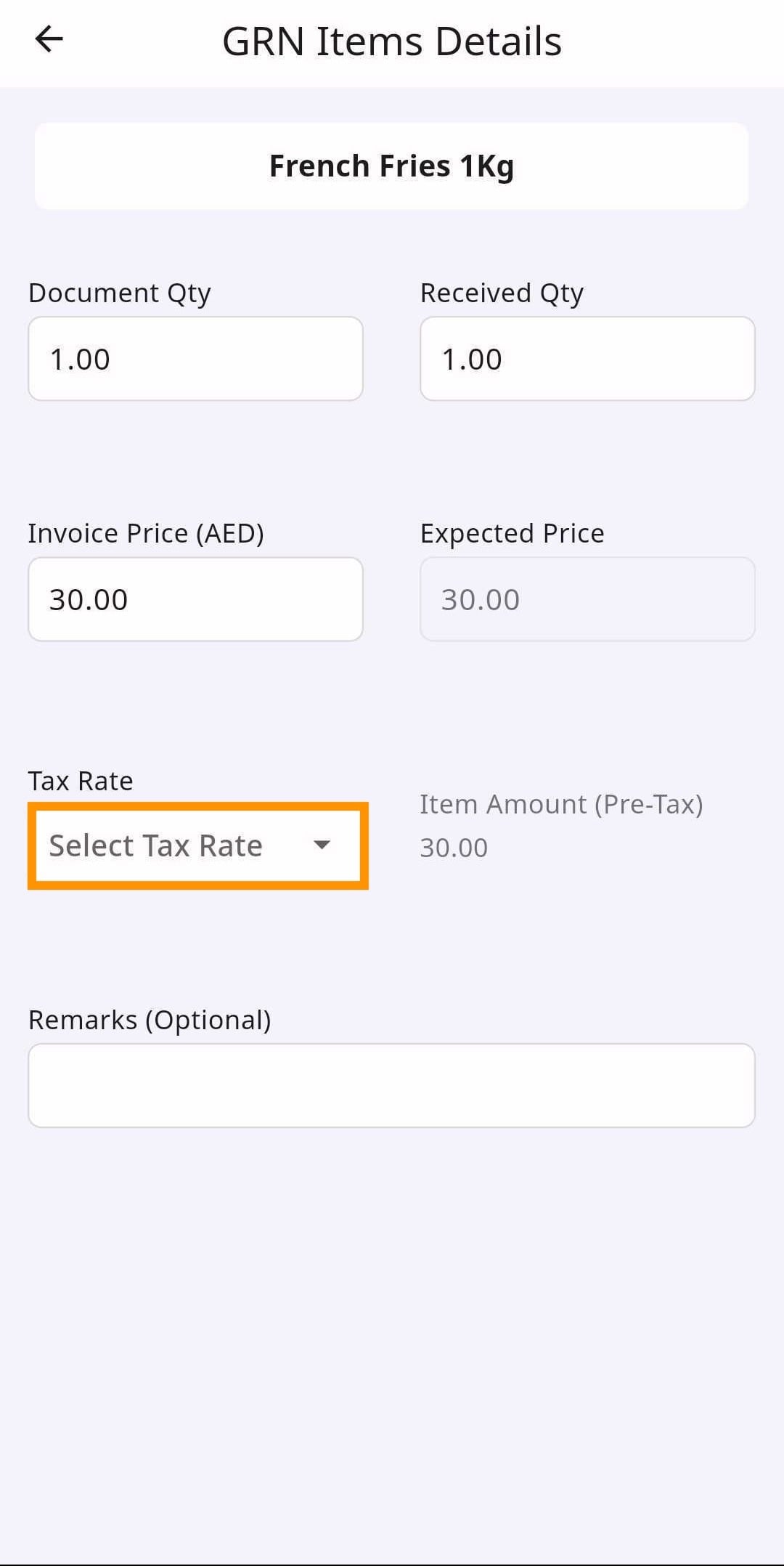Select the Expected Price field
The image size is (784, 1566).
[x=587, y=599]
